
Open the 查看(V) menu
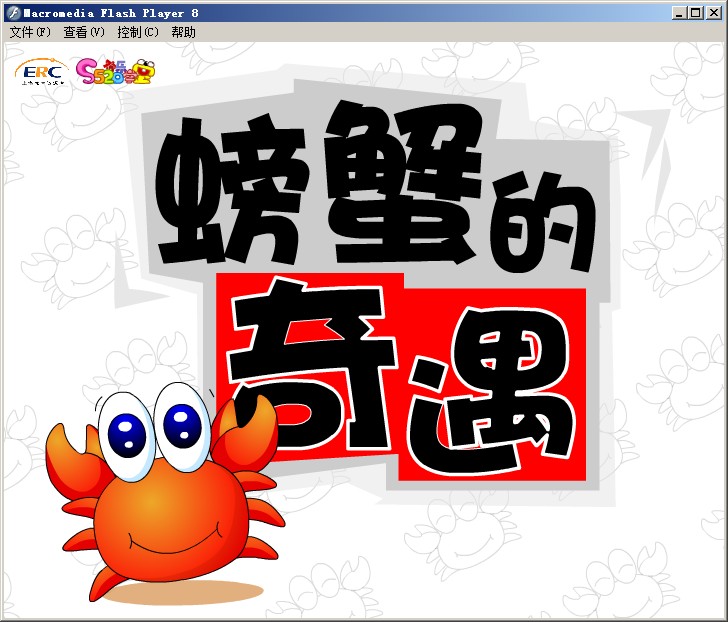tap(83, 32)
